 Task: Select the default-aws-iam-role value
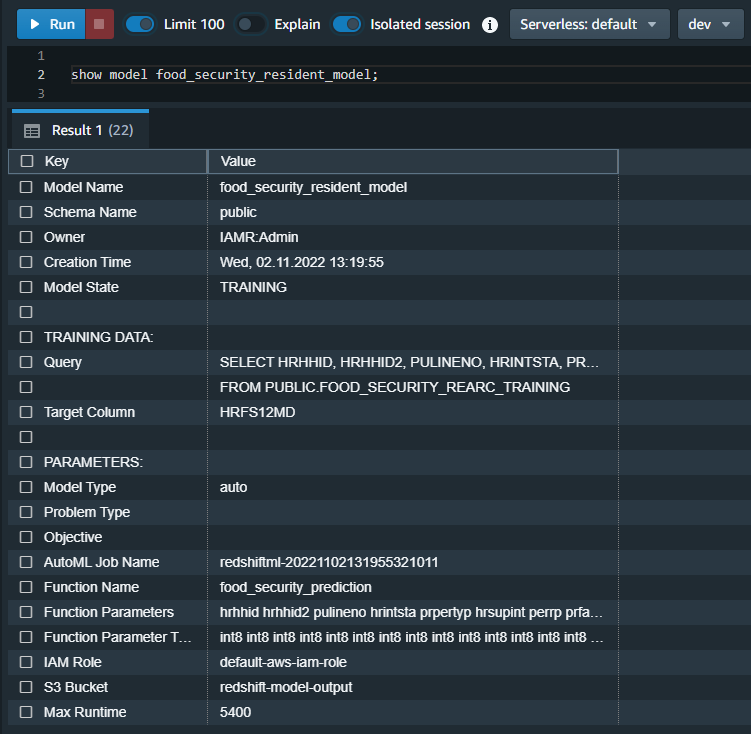(x=283, y=662)
